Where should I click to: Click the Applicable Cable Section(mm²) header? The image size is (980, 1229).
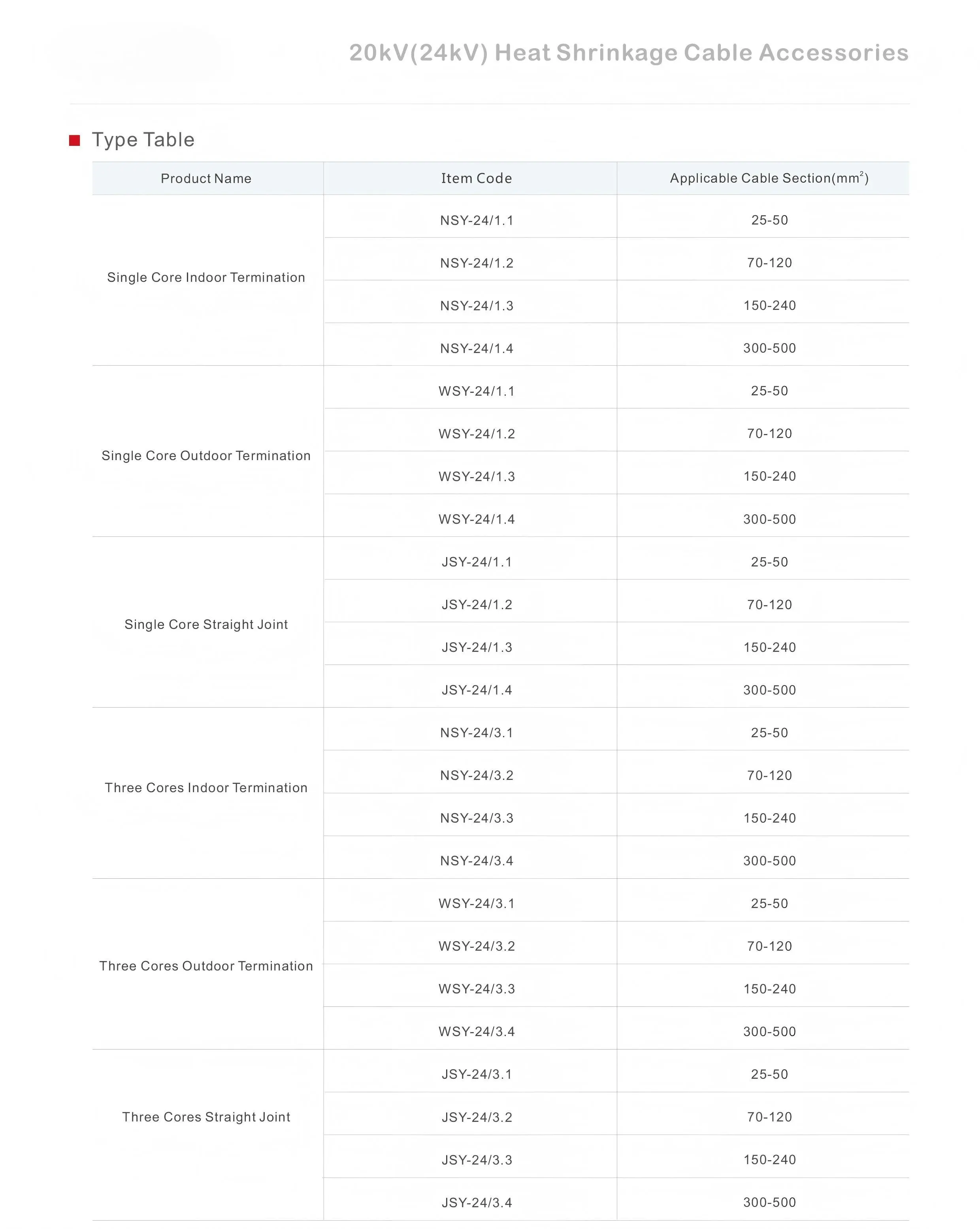point(769,178)
